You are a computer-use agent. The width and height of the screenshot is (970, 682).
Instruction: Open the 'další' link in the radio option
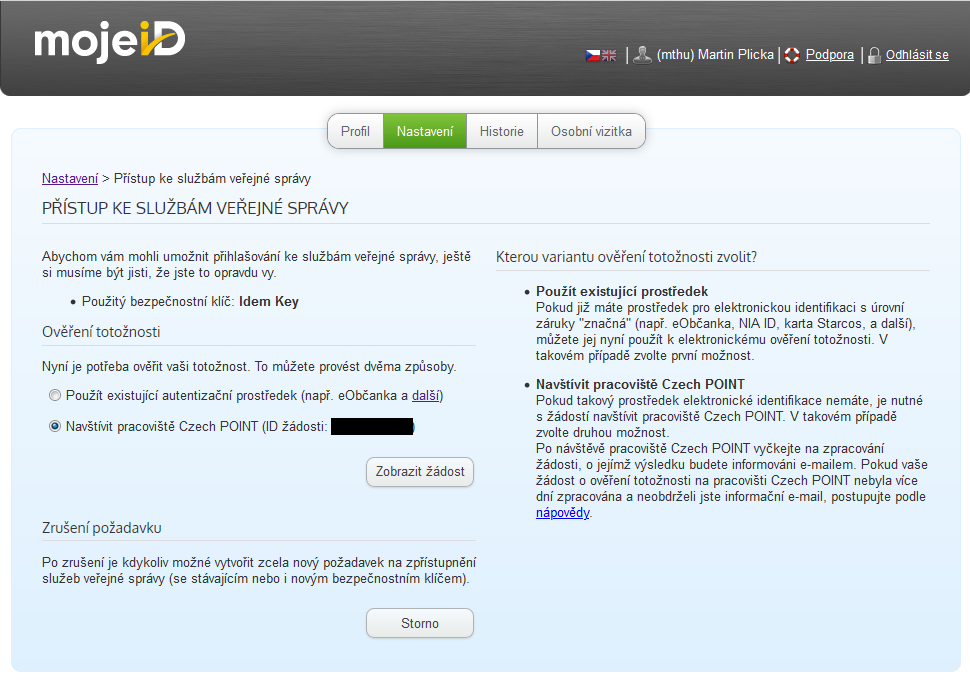point(426,395)
